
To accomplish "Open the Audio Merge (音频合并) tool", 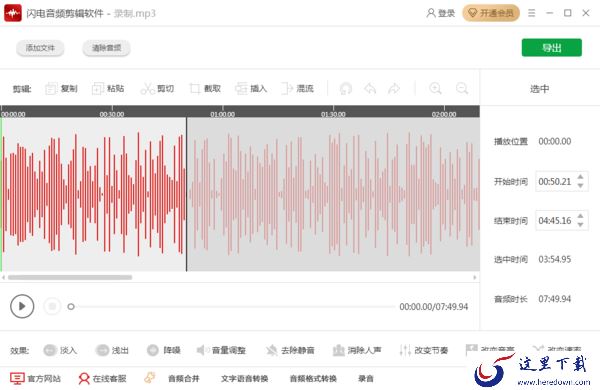I will [x=184, y=378].
